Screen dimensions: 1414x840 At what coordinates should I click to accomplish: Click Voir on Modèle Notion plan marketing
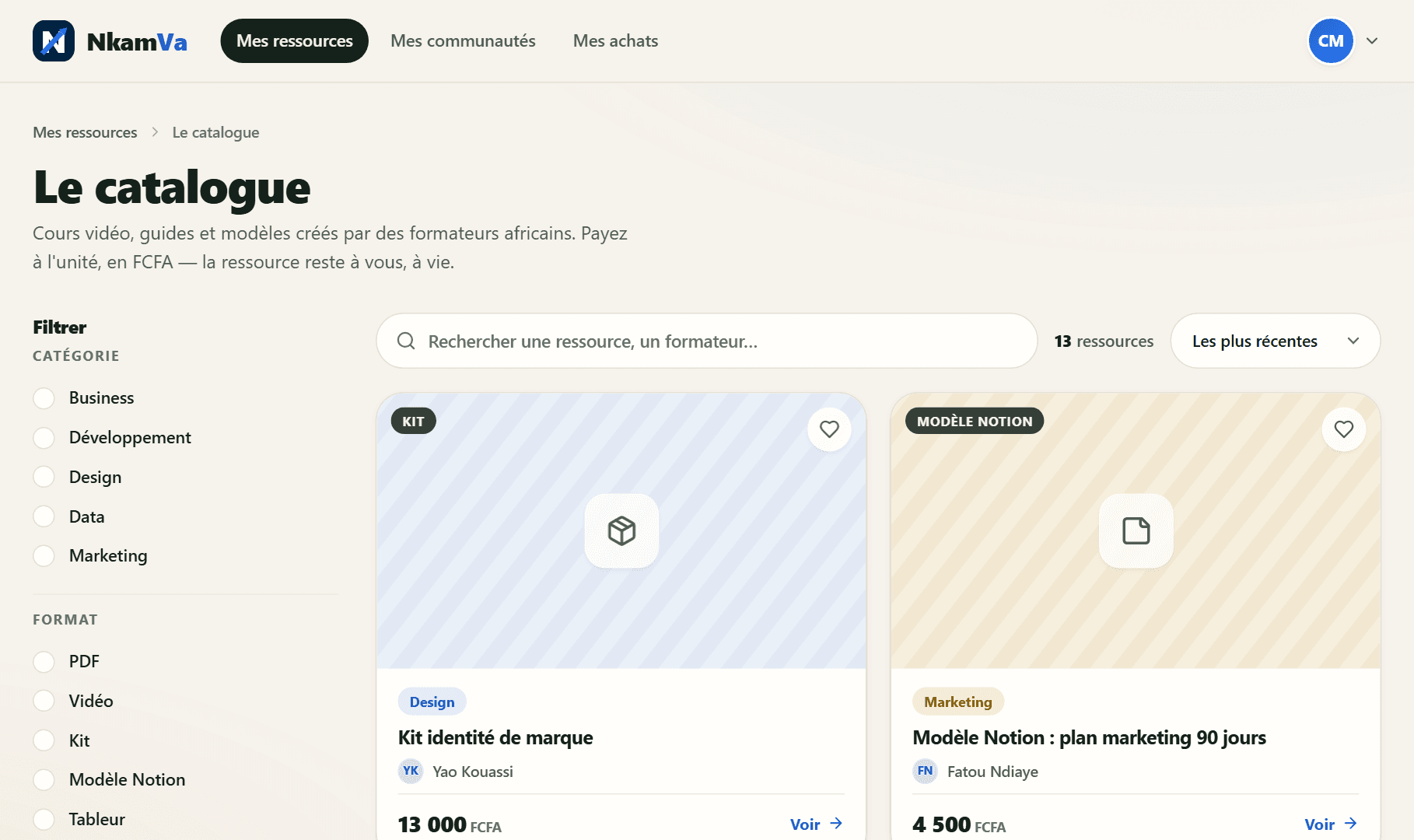click(1331, 824)
